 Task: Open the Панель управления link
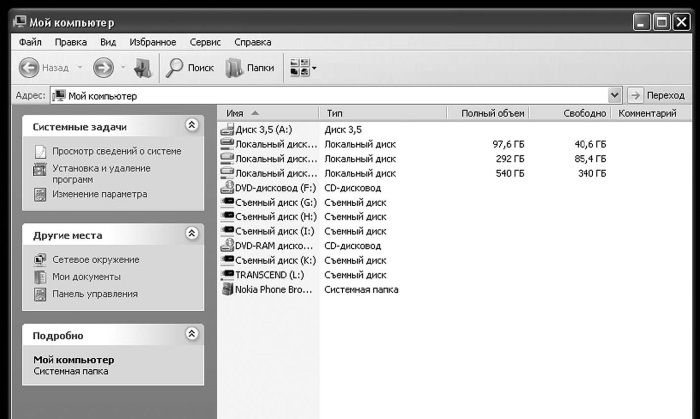point(95,294)
